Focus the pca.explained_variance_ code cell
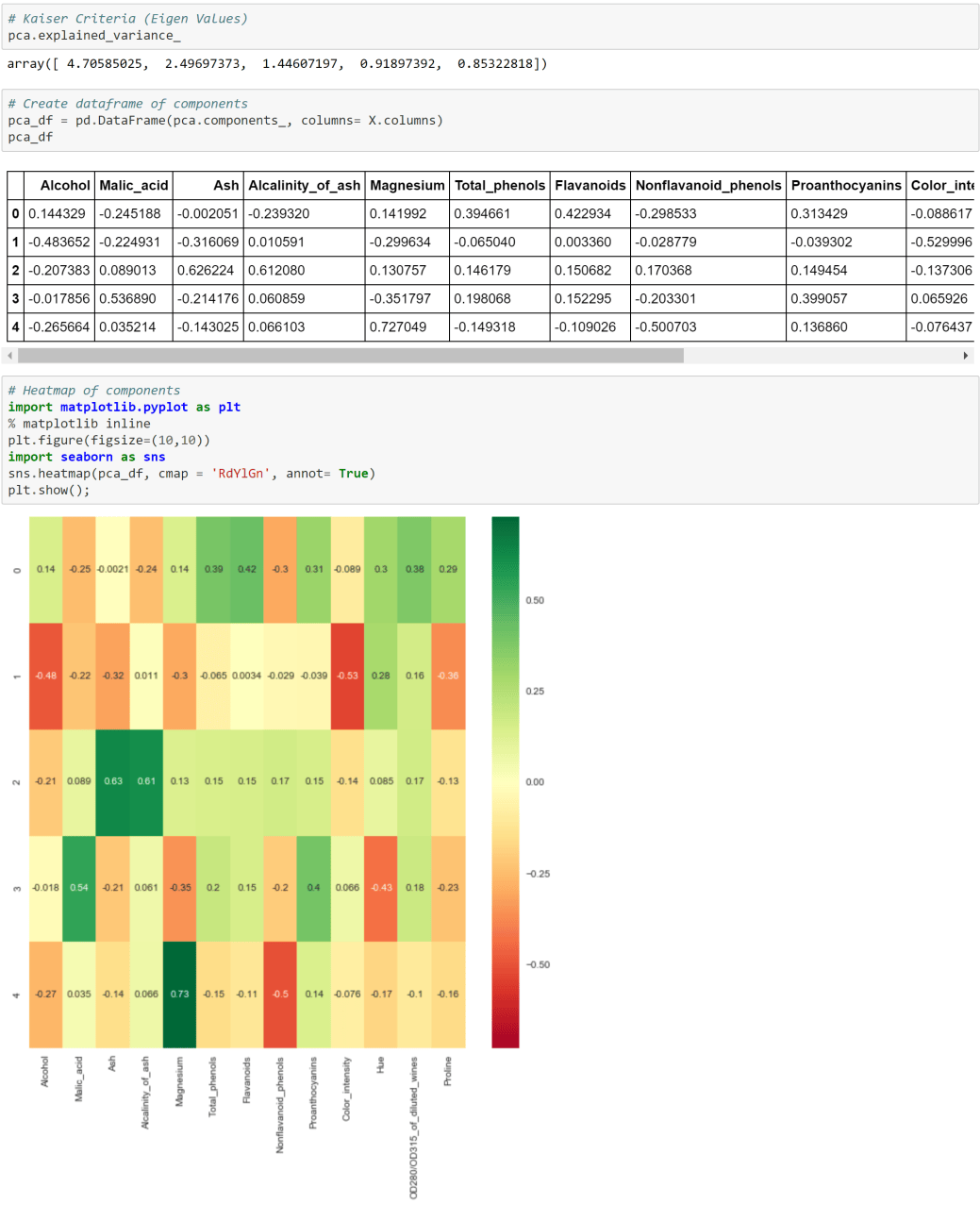980x1221 pixels. (x=490, y=27)
